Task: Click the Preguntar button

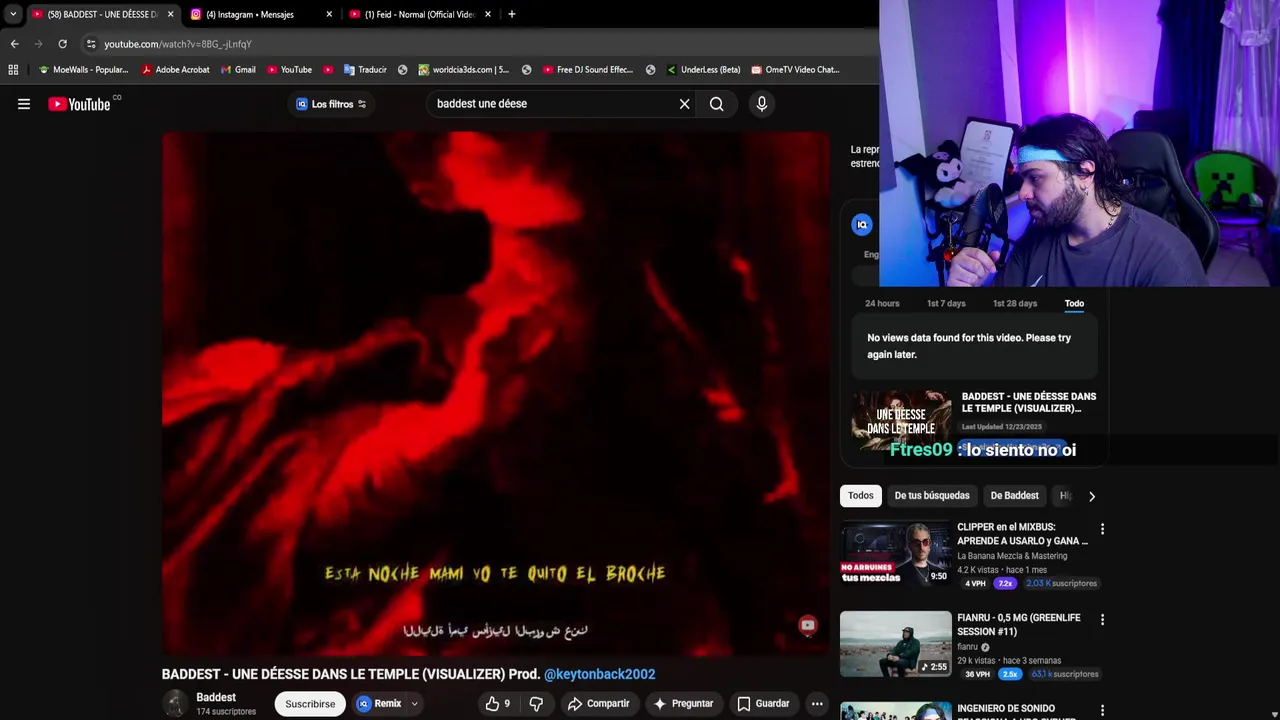Action: (x=682, y=704)
